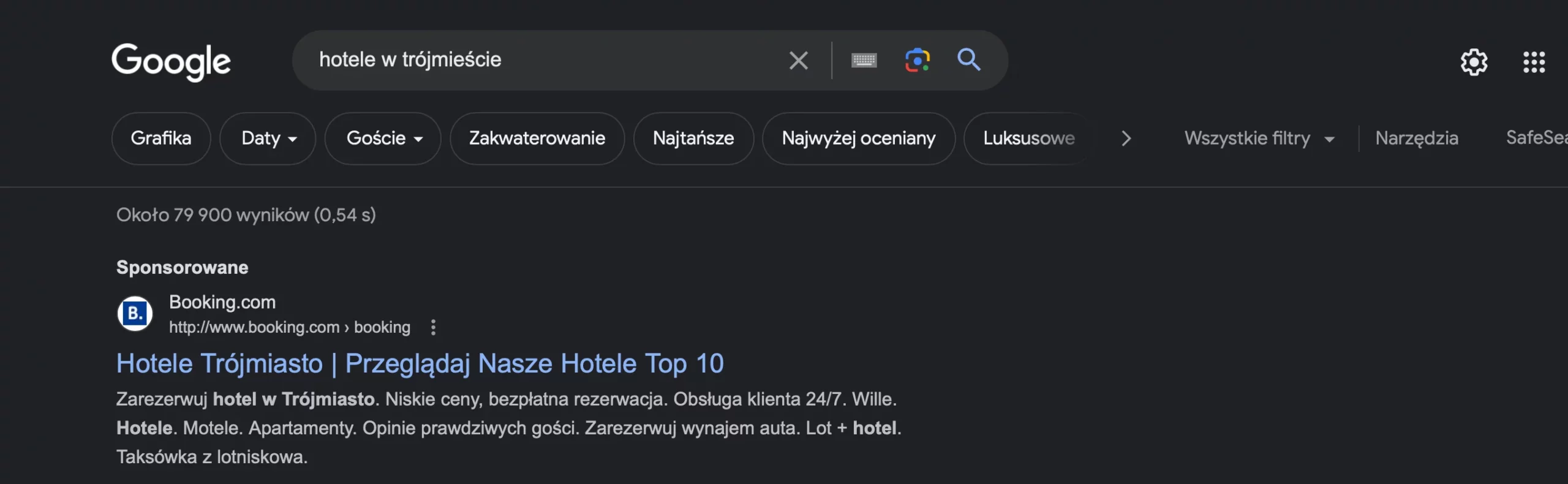This screenshot has height=484, width=1568.
Task: Clear the search query with the X icon
Action: (x=798, y=59)
